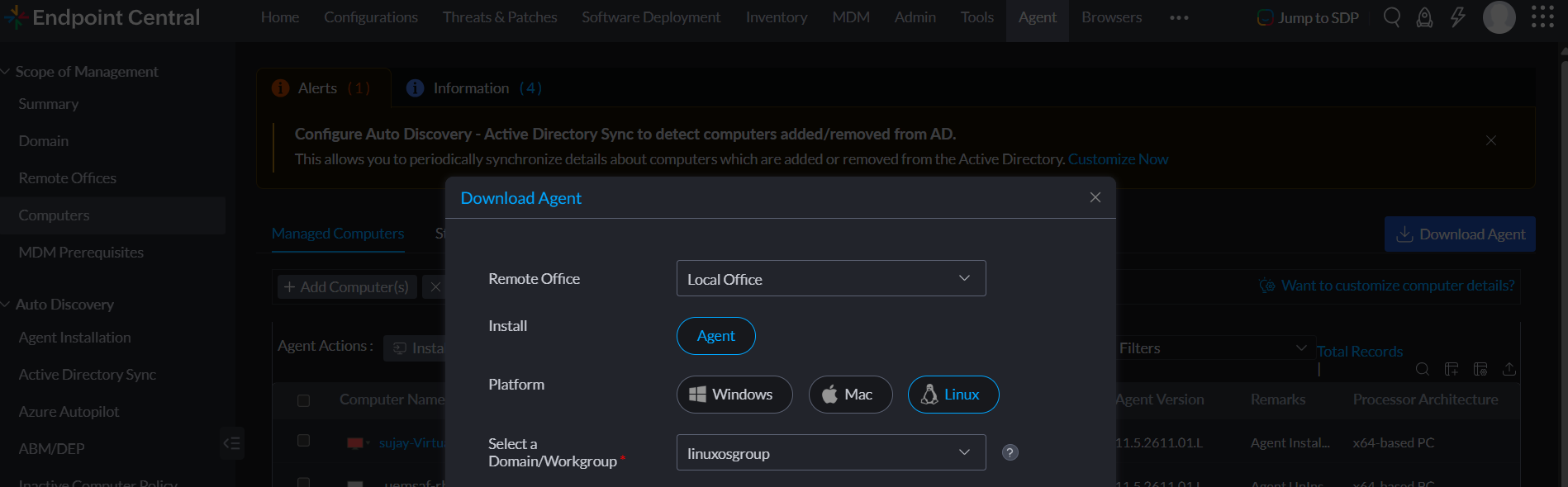Open the user profile avatar
Image resolution: width=1568 pixels, height=487 pixels.
pyautogui.click(x=1499, y=17)
